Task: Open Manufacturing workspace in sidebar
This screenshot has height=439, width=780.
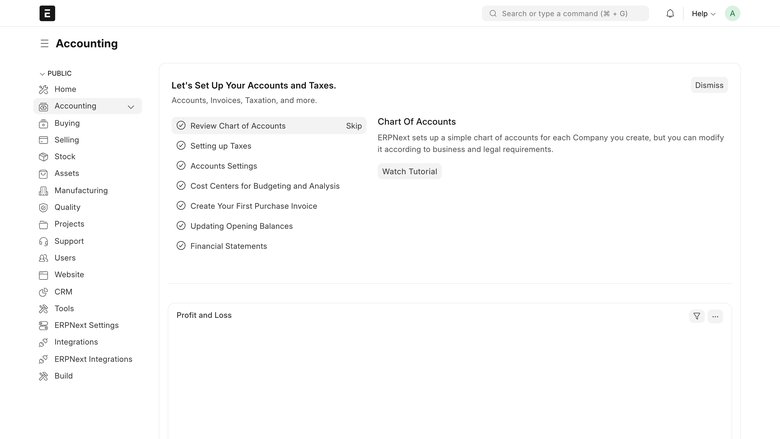Action: [x=88, y=190]
